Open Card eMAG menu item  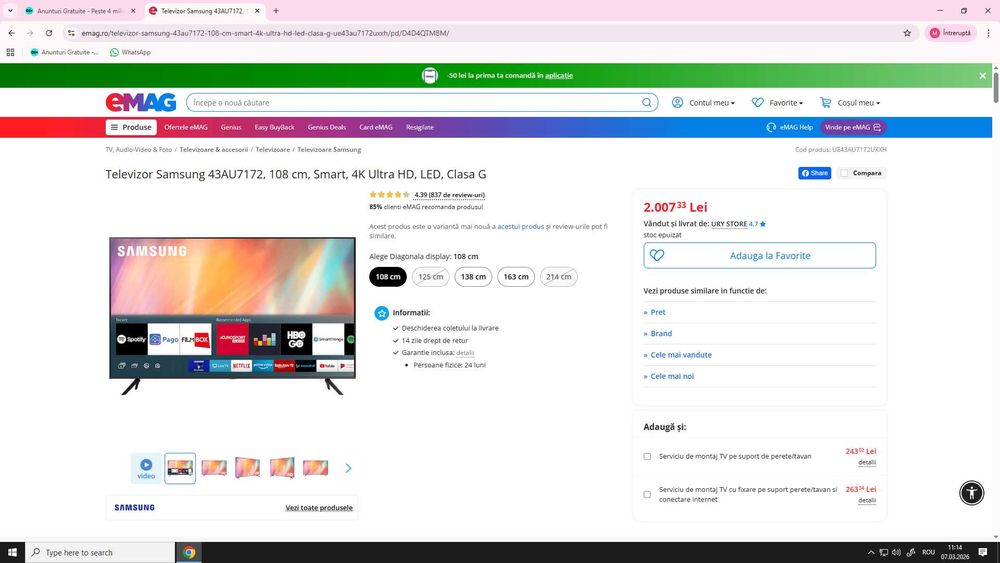click(x=376, y=128)
